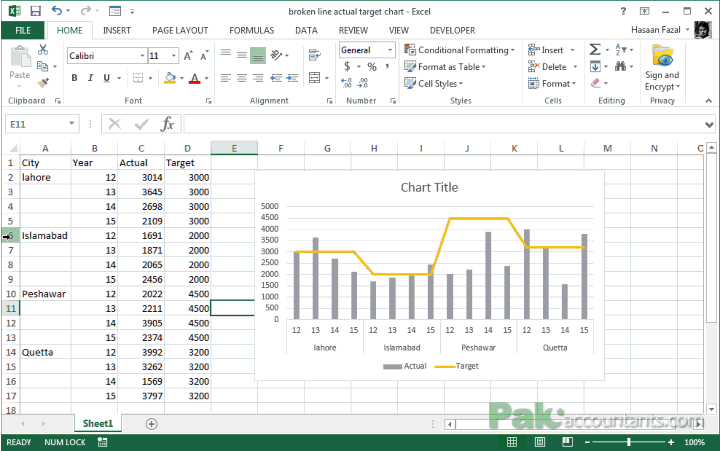720x451 pixels.
Task: Click the Save icon in the quick access toolbar
Action: (35, 11)
